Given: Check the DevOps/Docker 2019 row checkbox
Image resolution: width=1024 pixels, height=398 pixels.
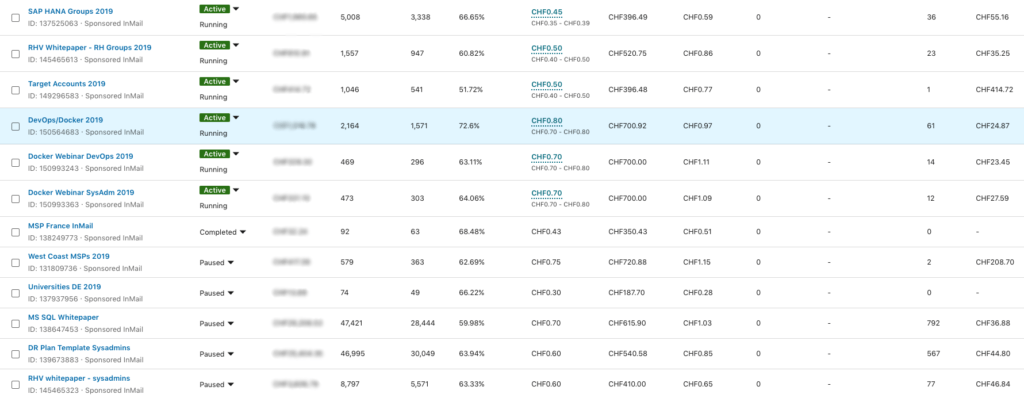Looking at the screenshot, I should pos(15,127).
